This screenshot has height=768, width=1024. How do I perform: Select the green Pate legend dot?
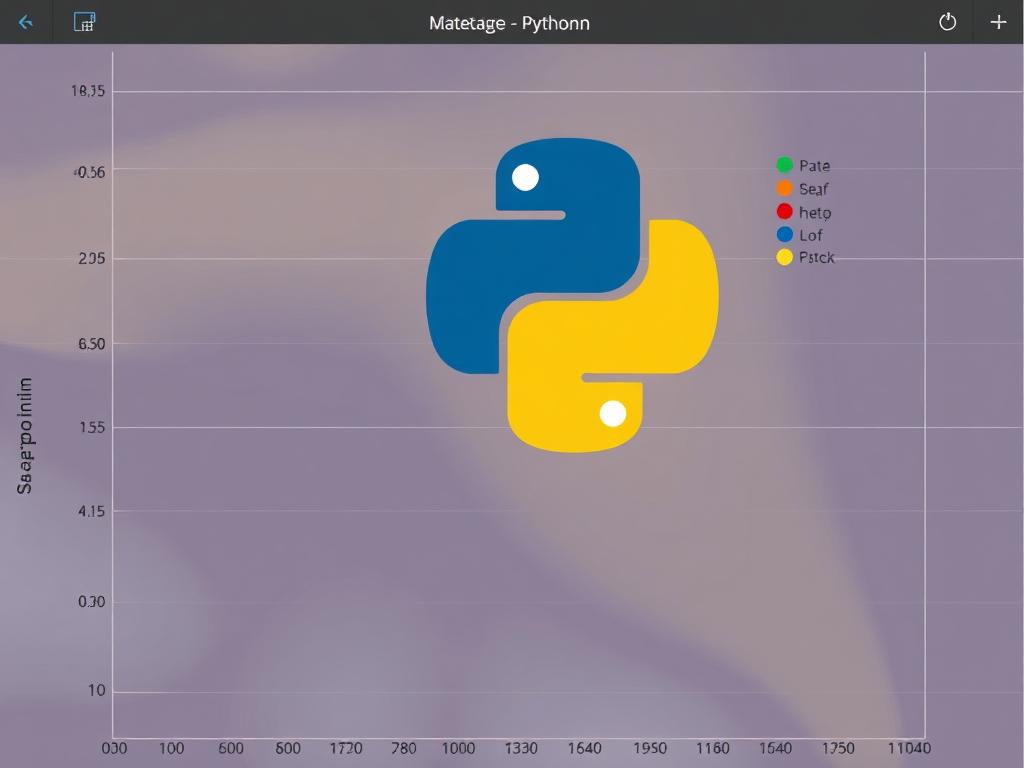[x=784, y=165]
